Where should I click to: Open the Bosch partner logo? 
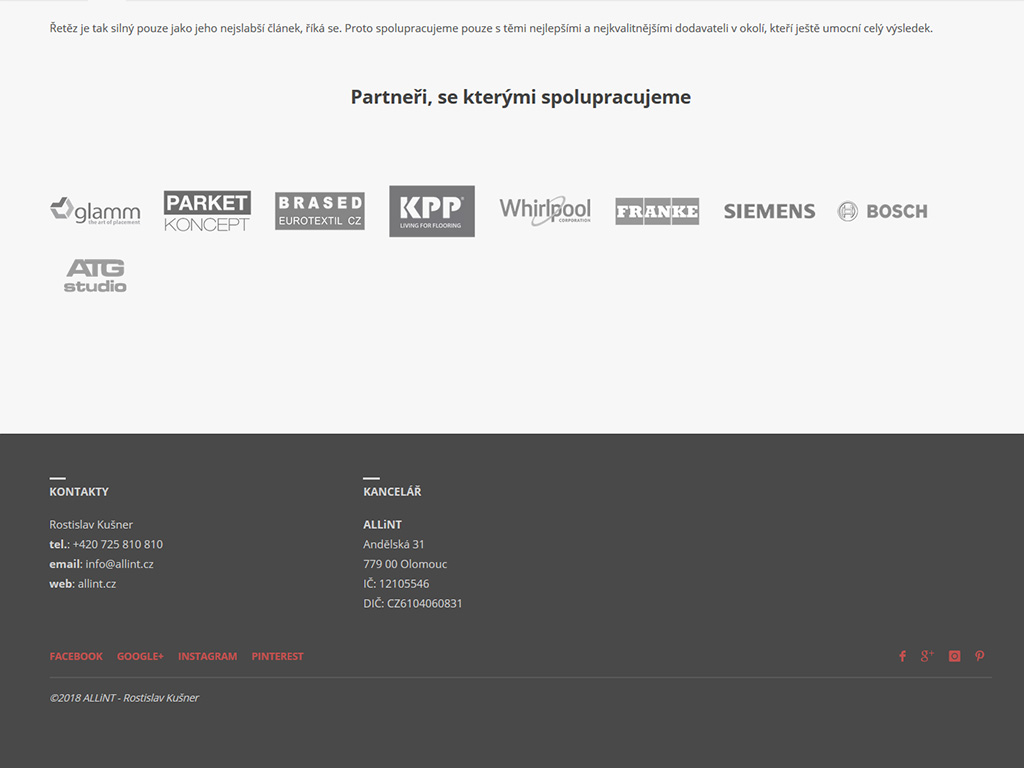tap(882, 211)
